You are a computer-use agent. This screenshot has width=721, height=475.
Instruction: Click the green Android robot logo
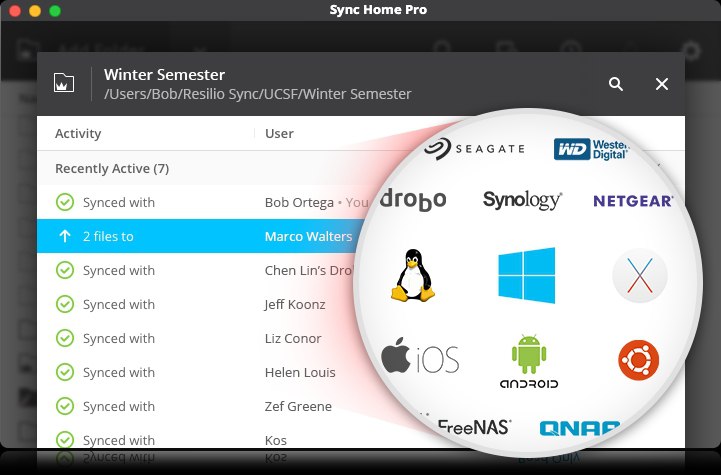(x=529, y=361)
